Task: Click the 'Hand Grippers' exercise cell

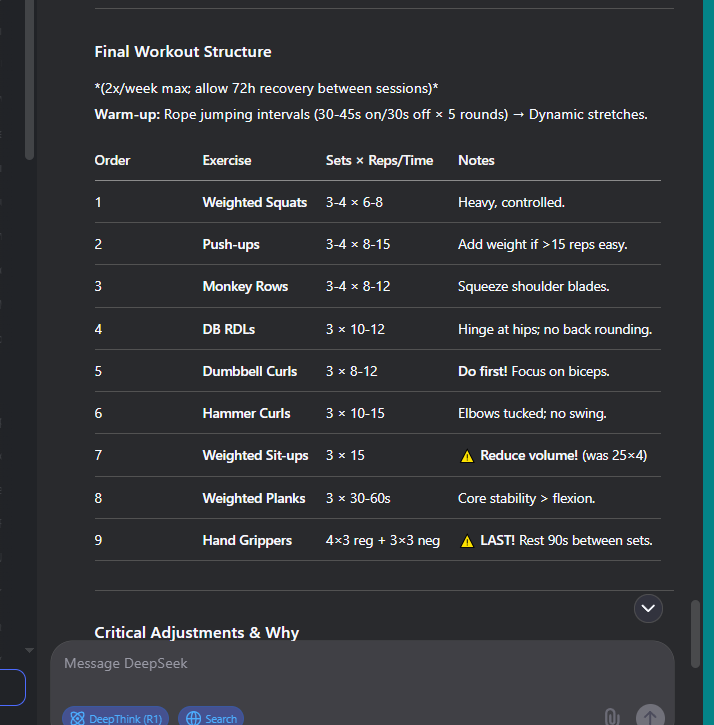Action: pyautogui.click(x=247, y=540)
